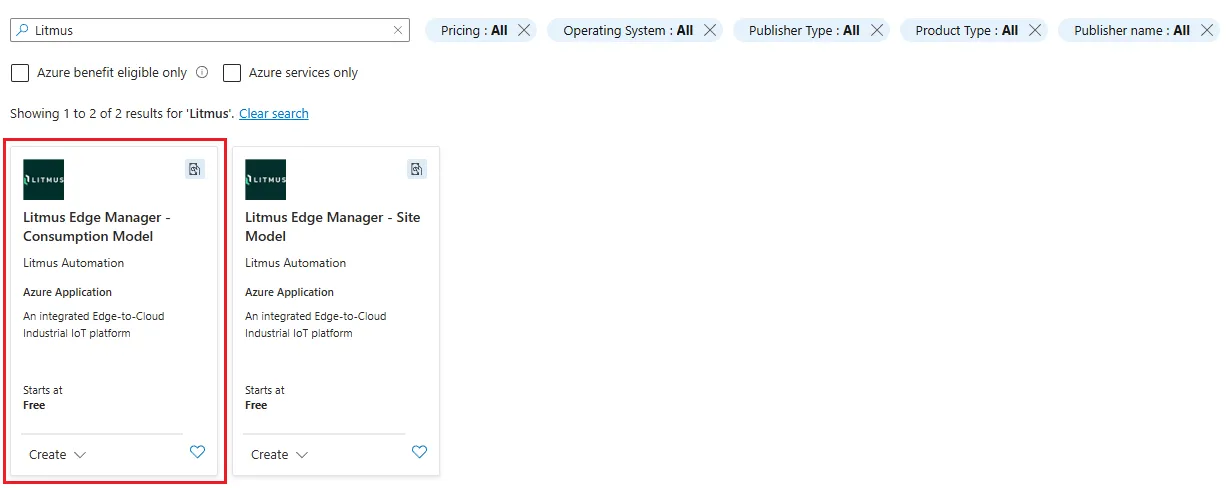Open the Publisher name filter options
Image resolution: width=1228 pixels, height=488 pixels.
1131,30
